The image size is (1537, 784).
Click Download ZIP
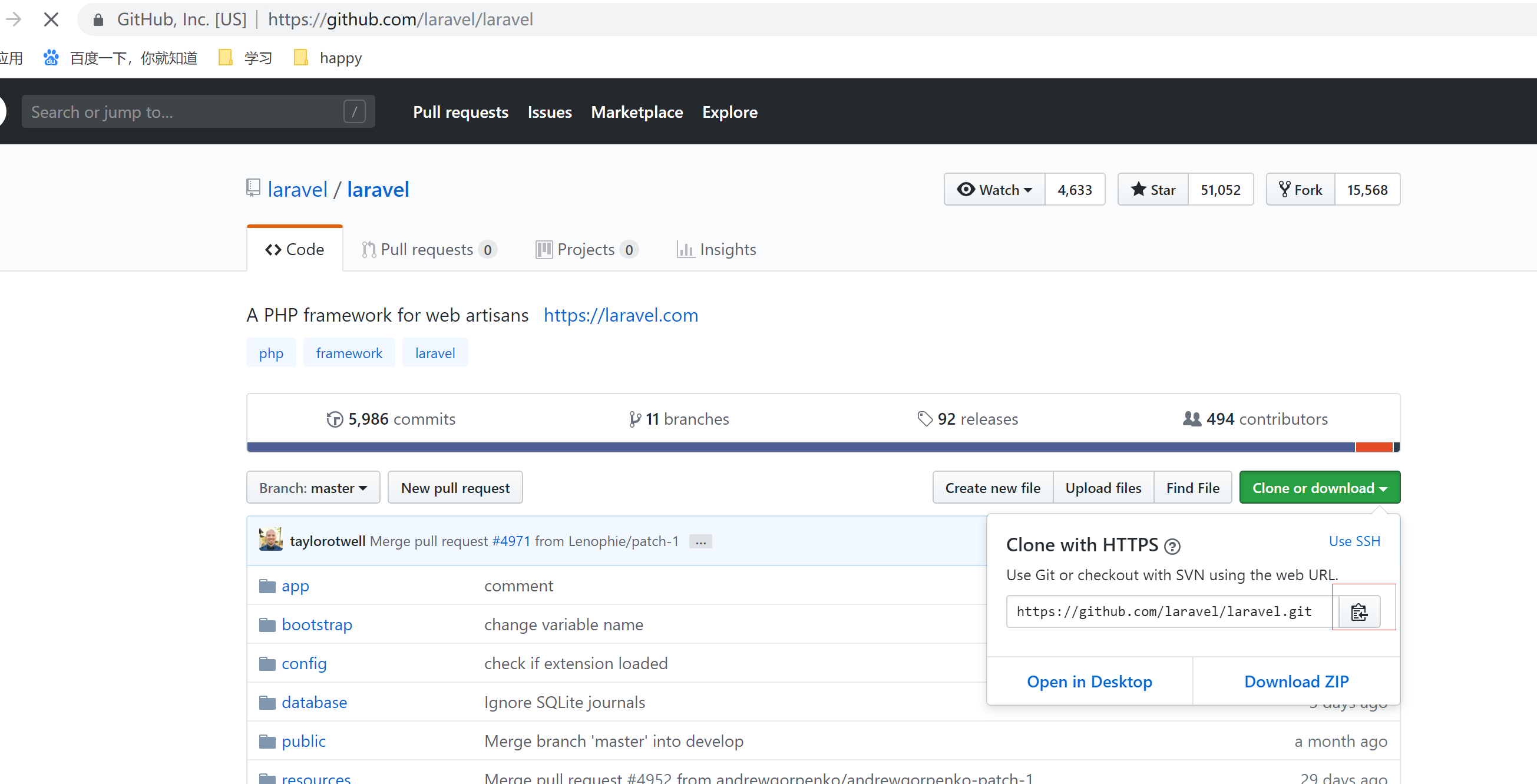click(x=1297, y=682)
